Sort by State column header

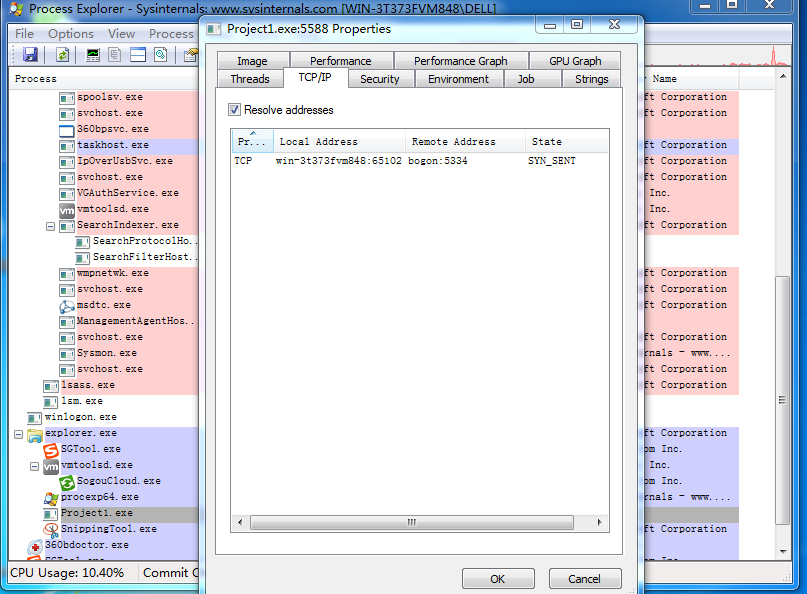tap(567, 142)
